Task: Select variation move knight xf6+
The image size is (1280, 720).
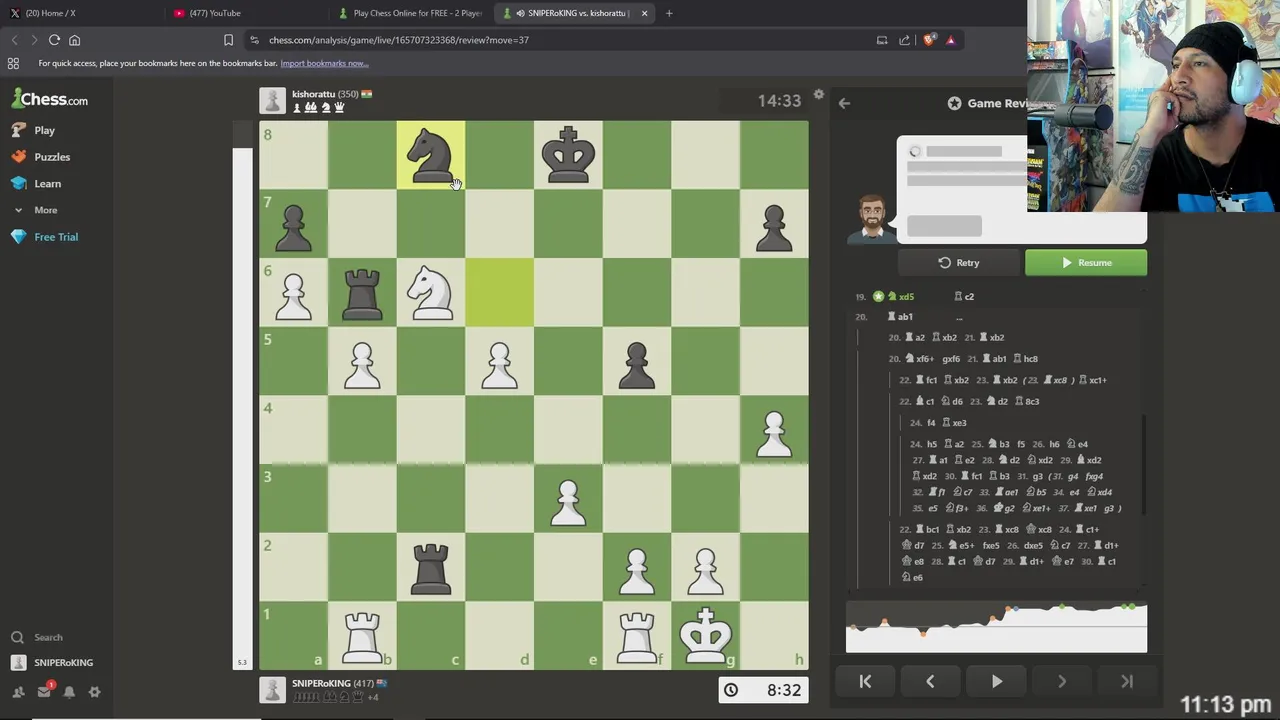Action: (920, 359)
